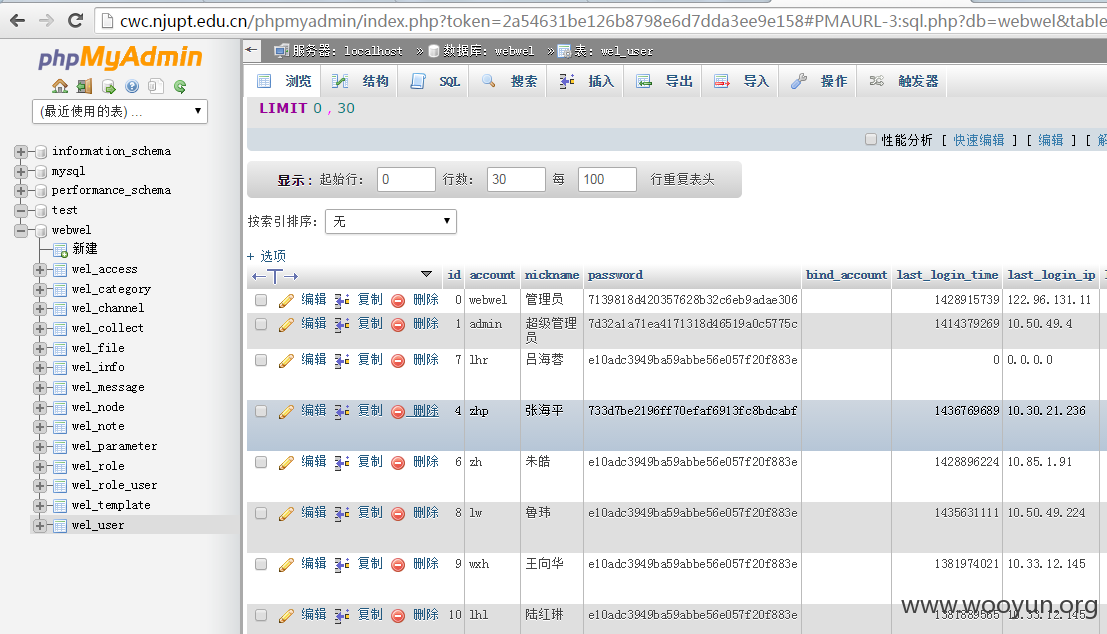Viewport: 1107px width, 634px height.
Task: Collapse navigation panel with the left arrow icon
Action: point(251,49)
